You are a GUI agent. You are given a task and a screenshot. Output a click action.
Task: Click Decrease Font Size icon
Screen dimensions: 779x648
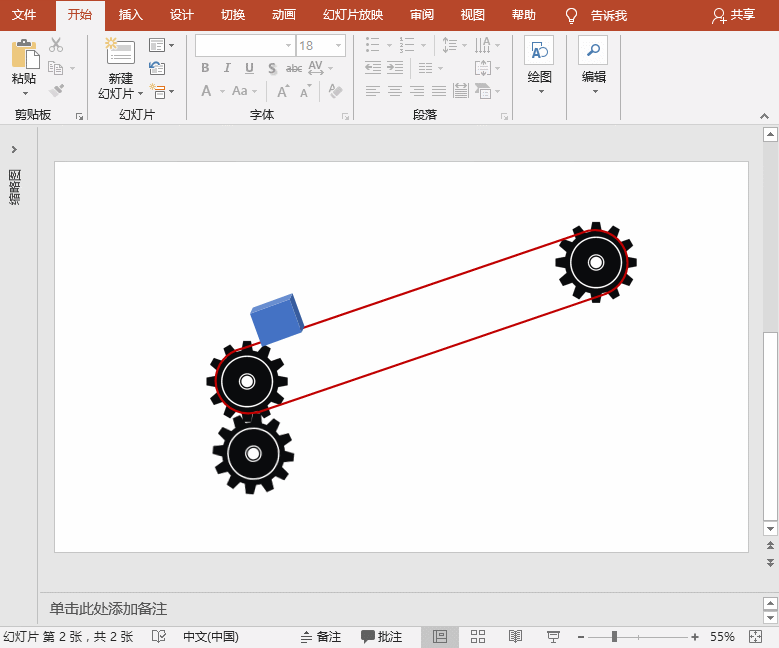click(x=305, y=91)
